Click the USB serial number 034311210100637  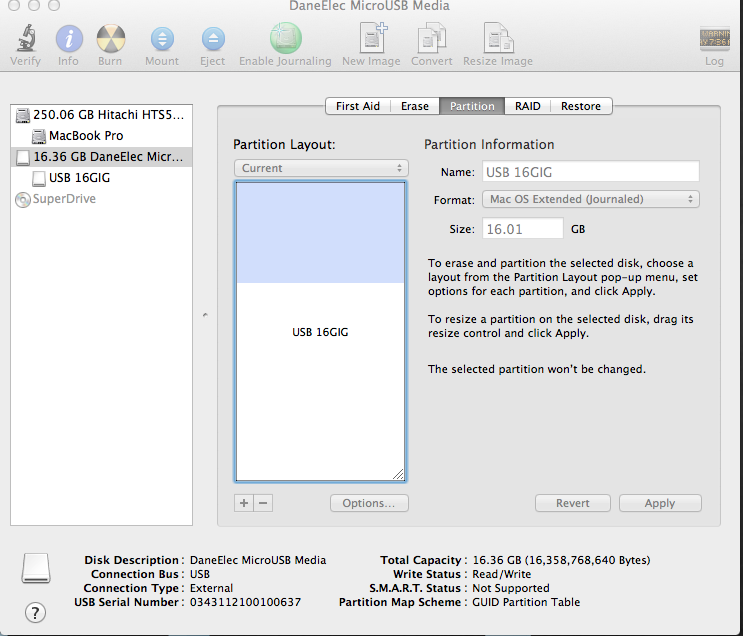click(245, 602)
